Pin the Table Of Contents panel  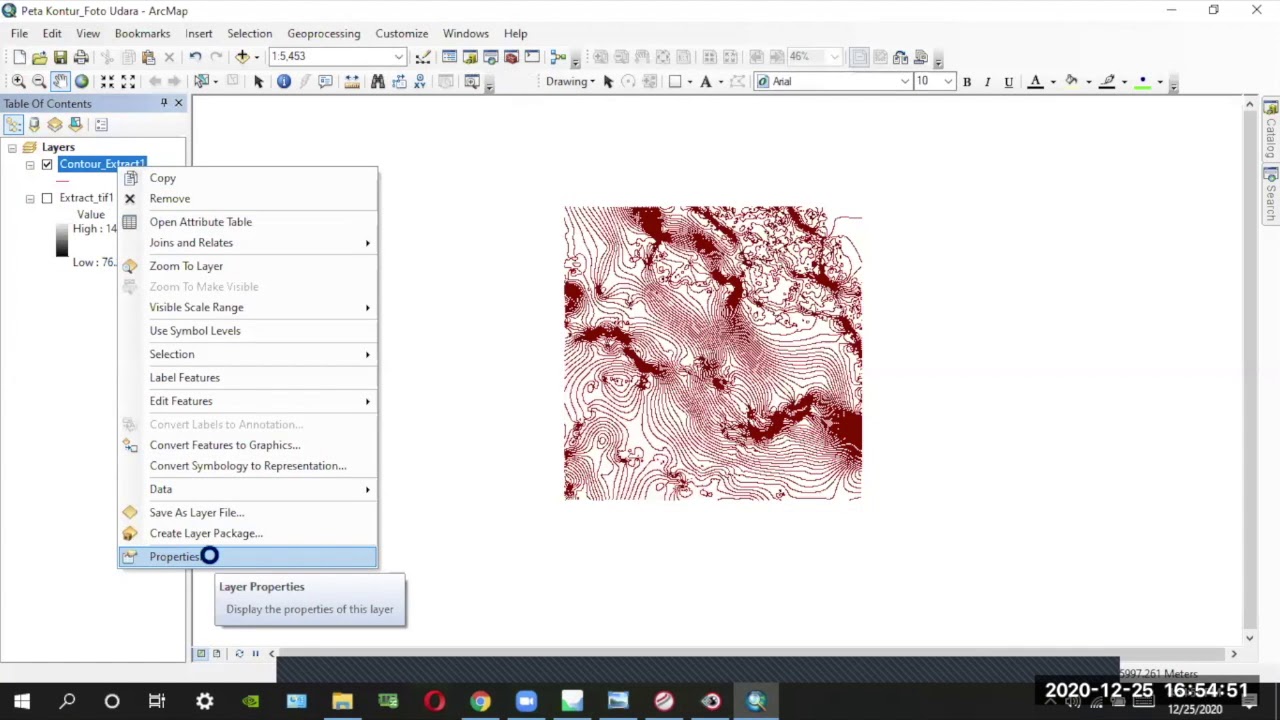(x=164, y=103)
